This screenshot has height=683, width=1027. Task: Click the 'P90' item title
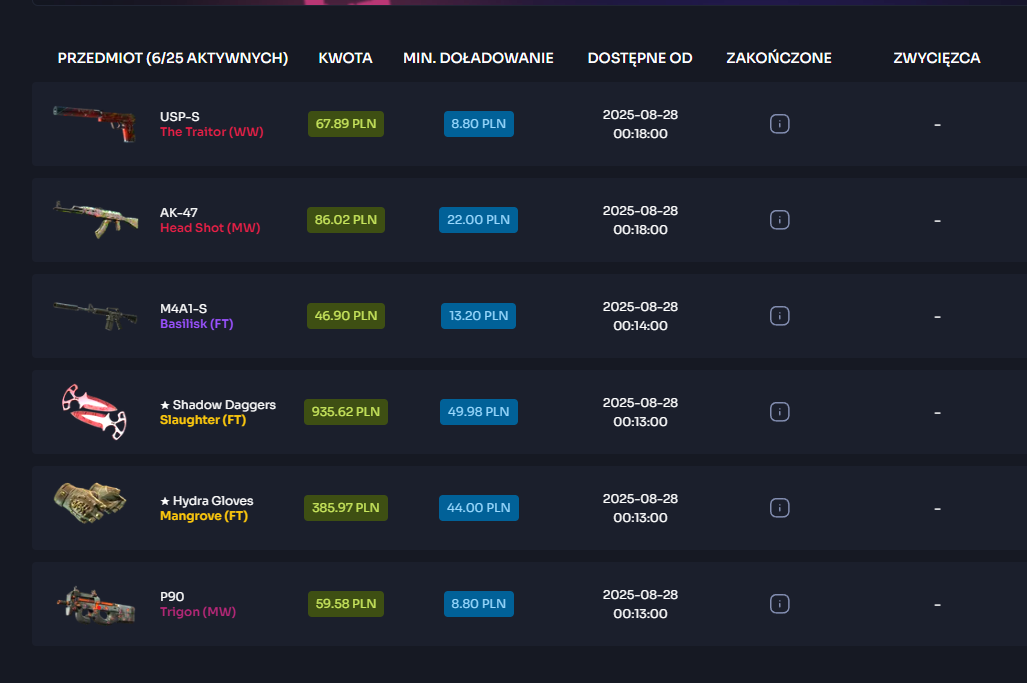[172, 597]
